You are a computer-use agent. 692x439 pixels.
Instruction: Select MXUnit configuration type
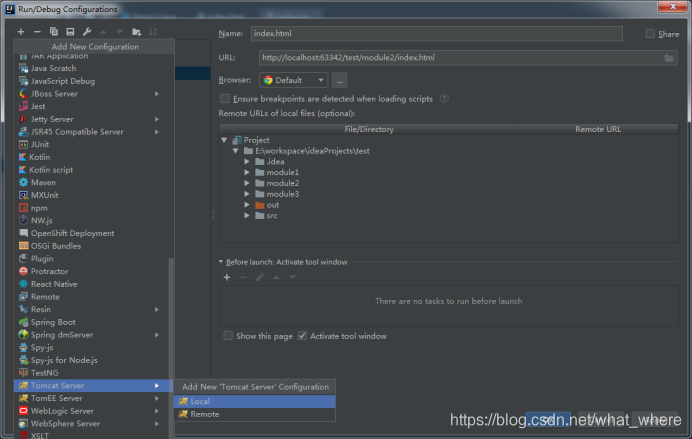(x=94, y=195)
